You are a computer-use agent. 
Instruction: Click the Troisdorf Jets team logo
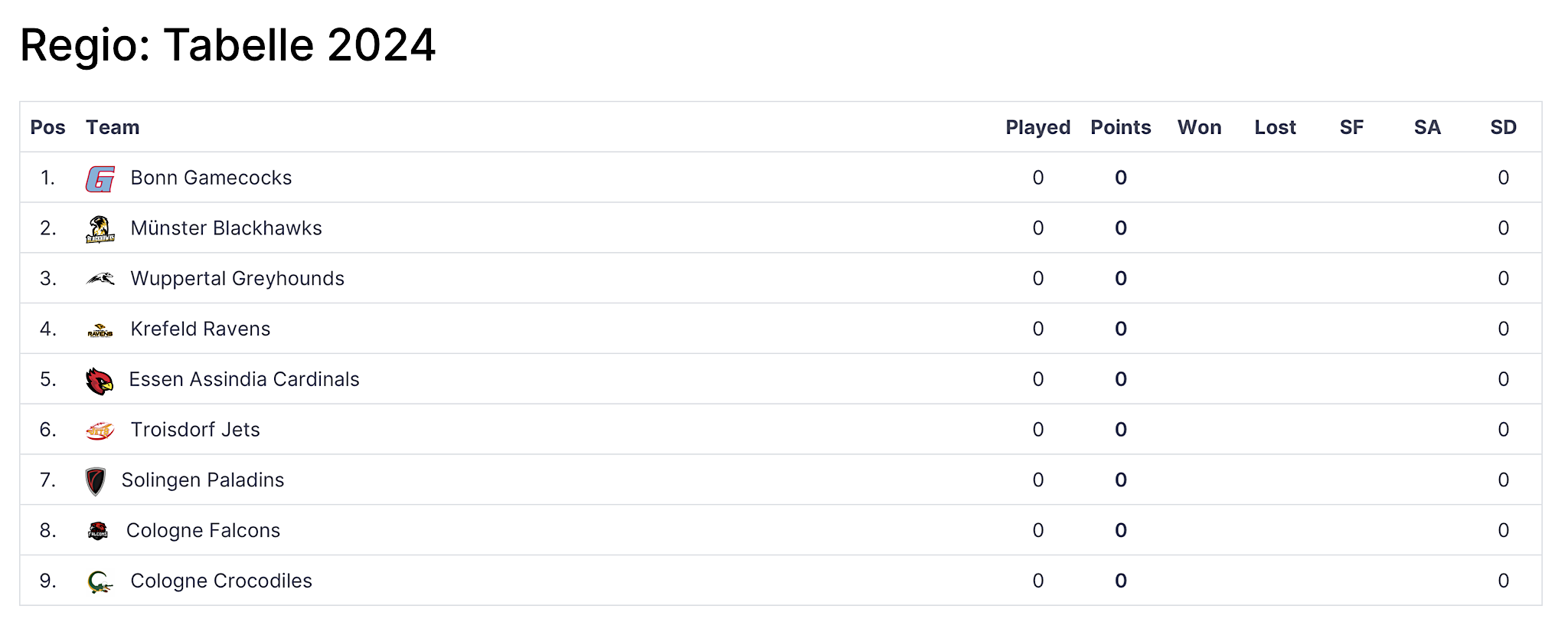(100, 431)
